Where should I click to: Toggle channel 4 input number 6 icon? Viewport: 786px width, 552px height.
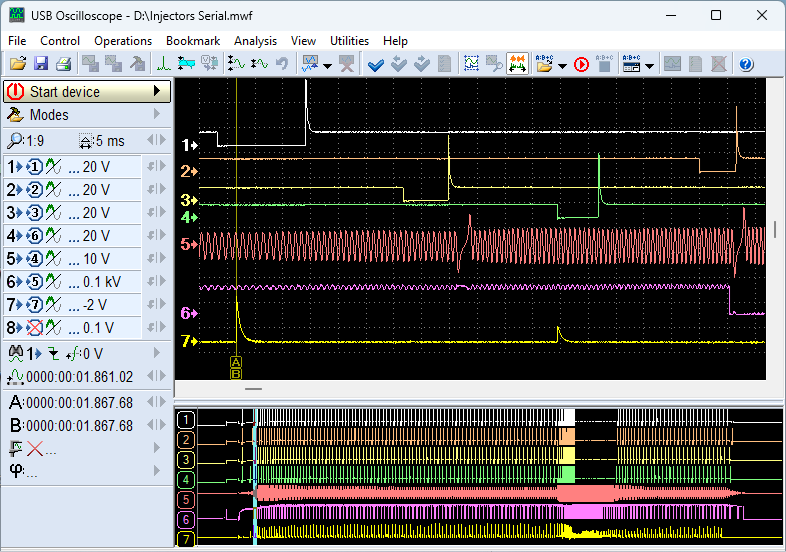coord(34,236)
